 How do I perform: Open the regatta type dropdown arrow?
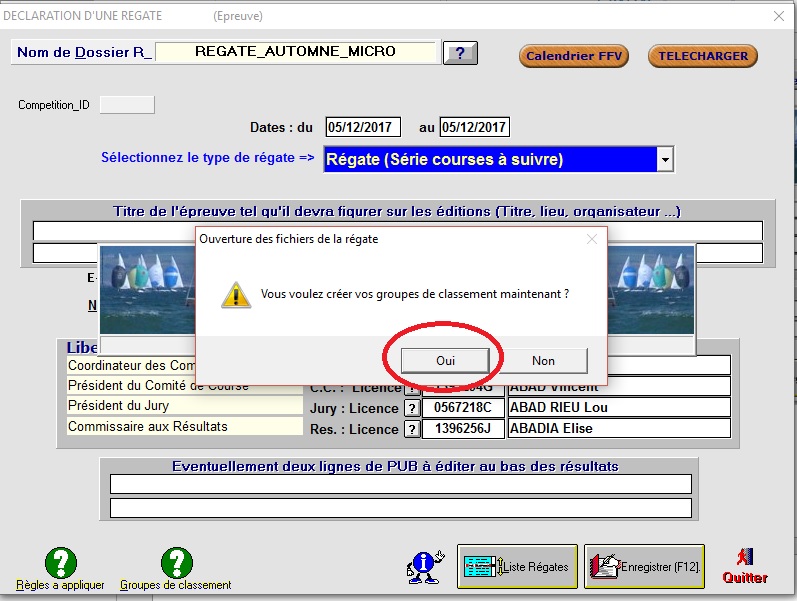665,160
